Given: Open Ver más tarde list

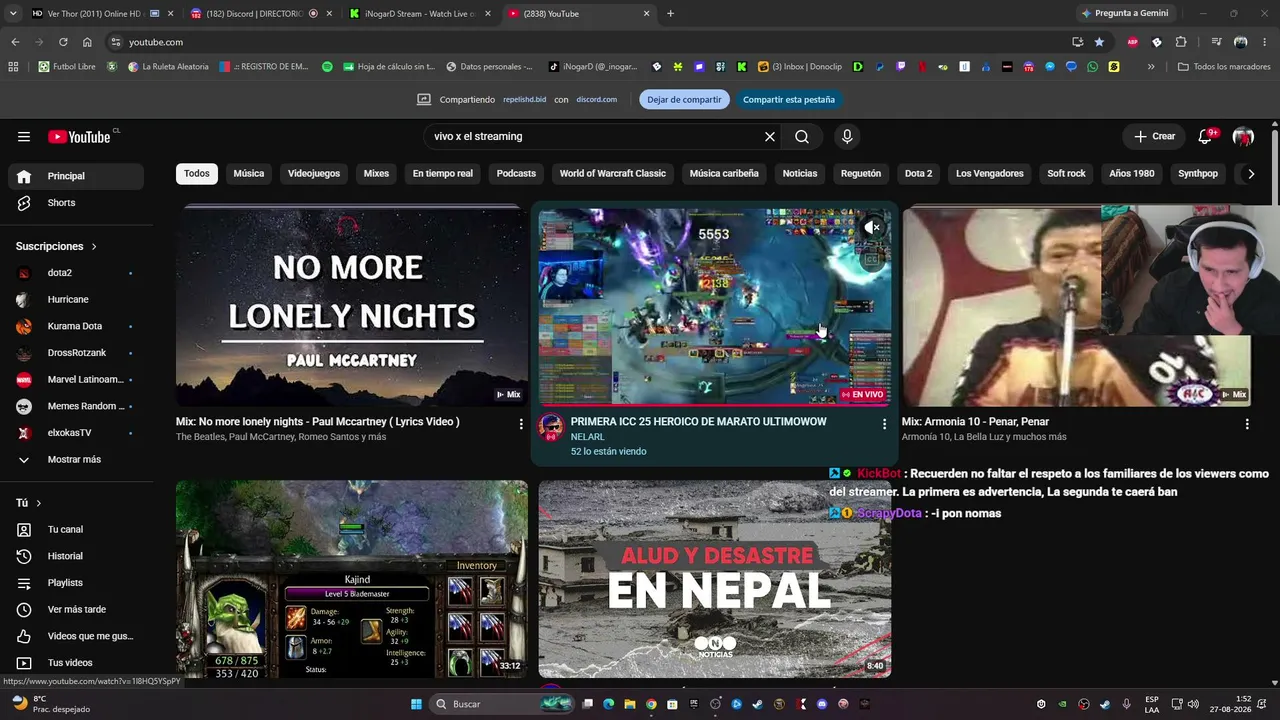Looking at the screenshot, I should pos(76,610).
